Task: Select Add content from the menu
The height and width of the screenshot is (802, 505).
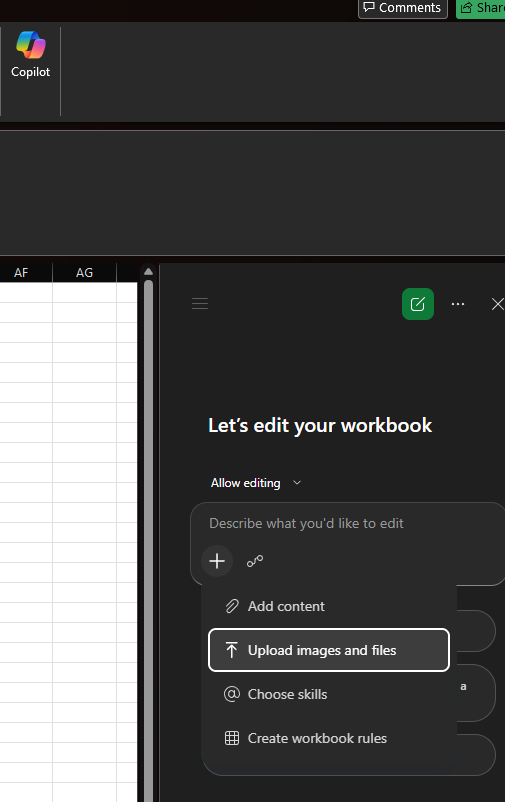Action: point(328,606)
